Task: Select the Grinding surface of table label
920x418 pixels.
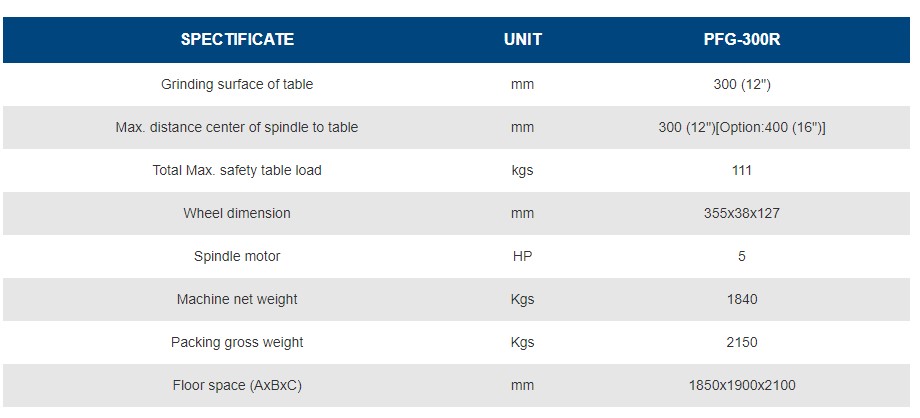Action: point(237,85)
